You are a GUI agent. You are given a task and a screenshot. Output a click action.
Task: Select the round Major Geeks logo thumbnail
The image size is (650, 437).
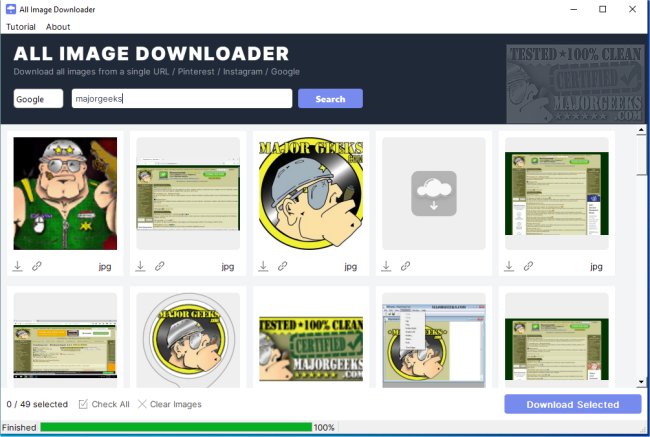pos(311,194)
